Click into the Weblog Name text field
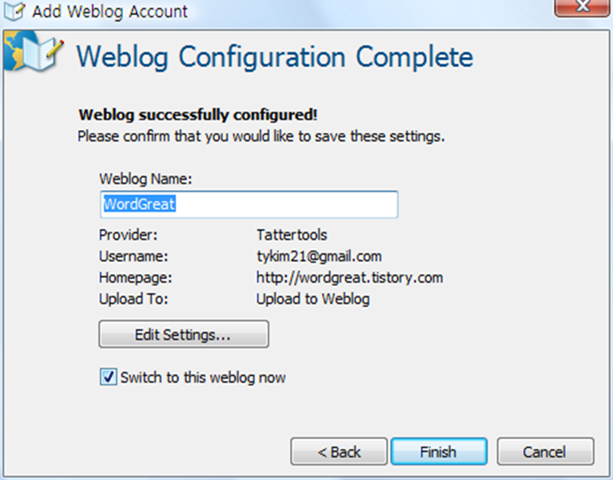This screenshot has width=613, height=480. click(248, 205)
